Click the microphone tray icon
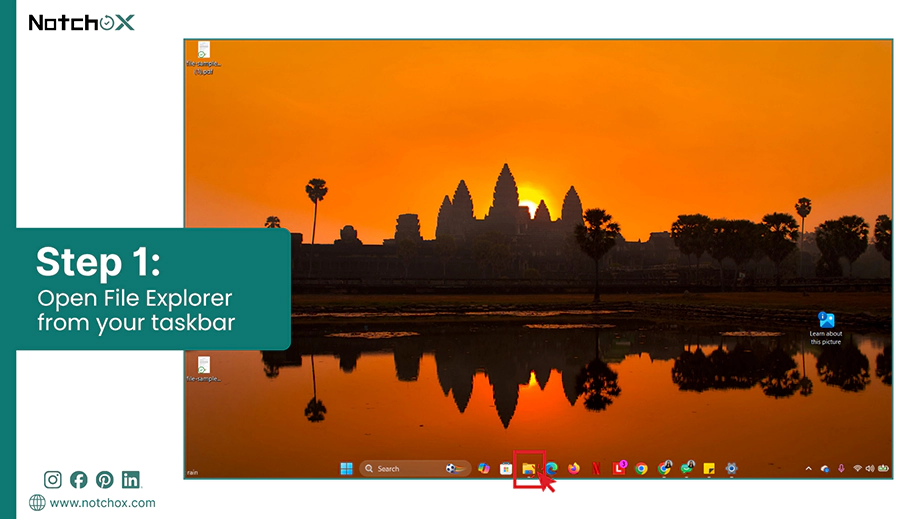The height and width of the screenshot is (519, 922). click(841, 468)
